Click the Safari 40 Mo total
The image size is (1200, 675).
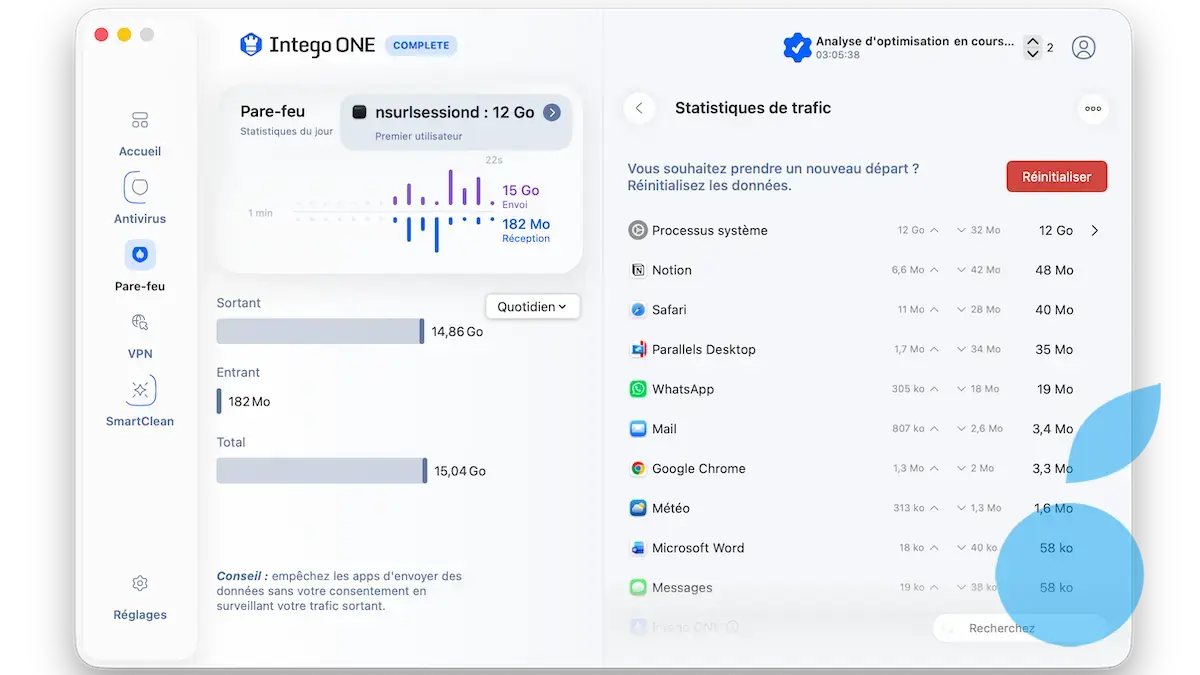coord(1054,310)
